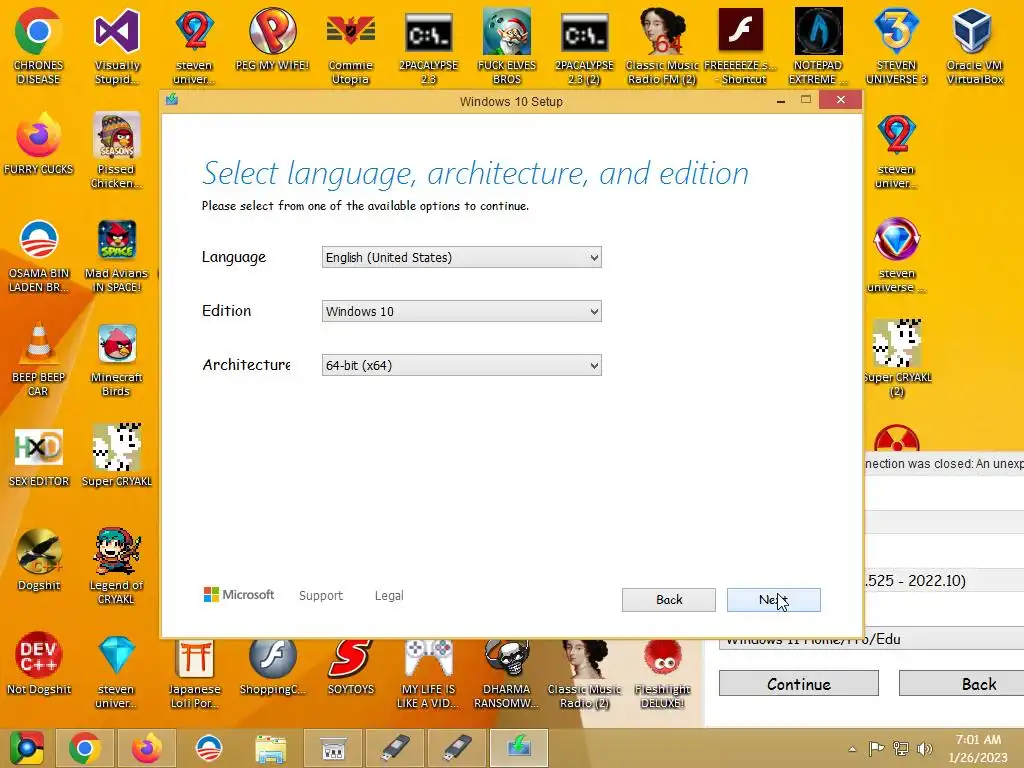
Task: Select the ShoppingC... flash desktop icon
Action: (272, 666)
